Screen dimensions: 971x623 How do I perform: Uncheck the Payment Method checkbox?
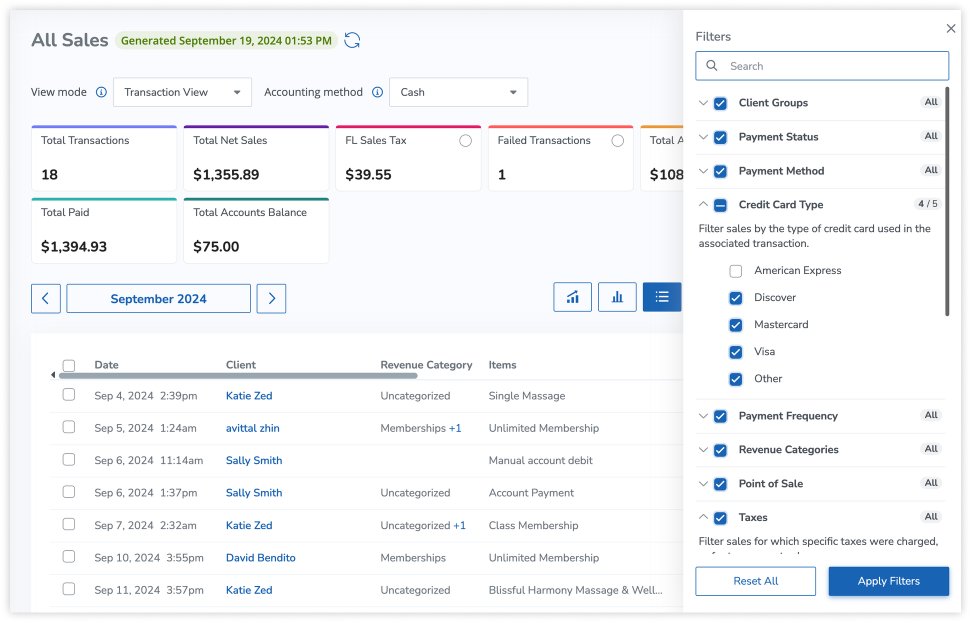pos(720,172)
